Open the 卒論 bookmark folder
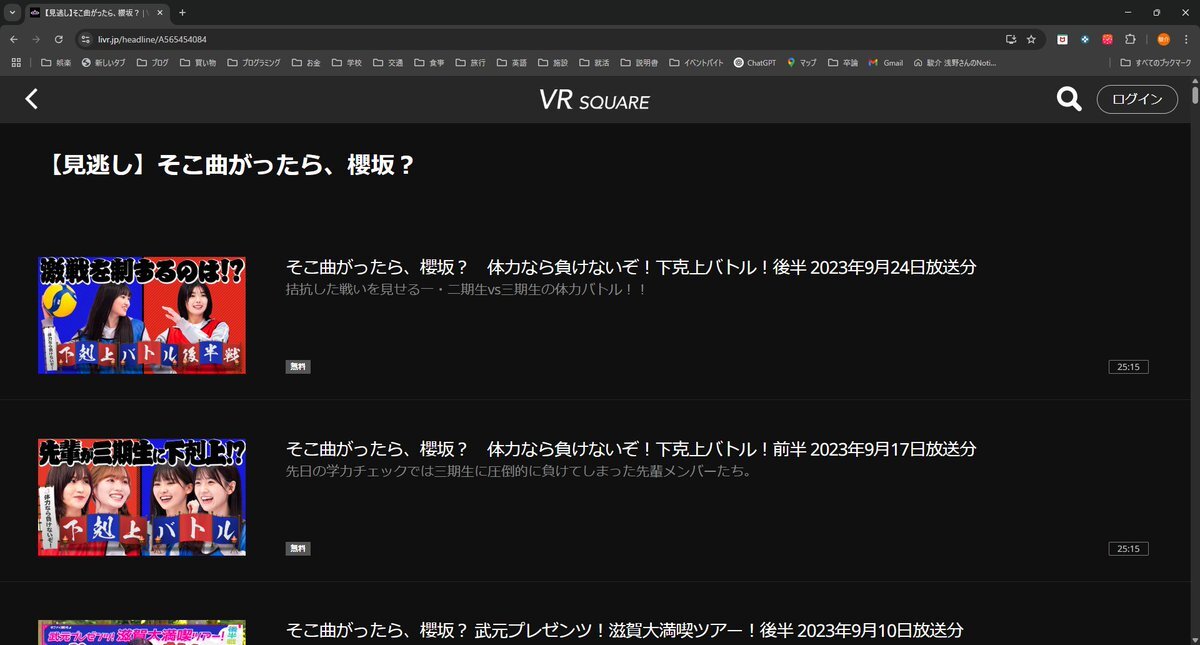 842,62
